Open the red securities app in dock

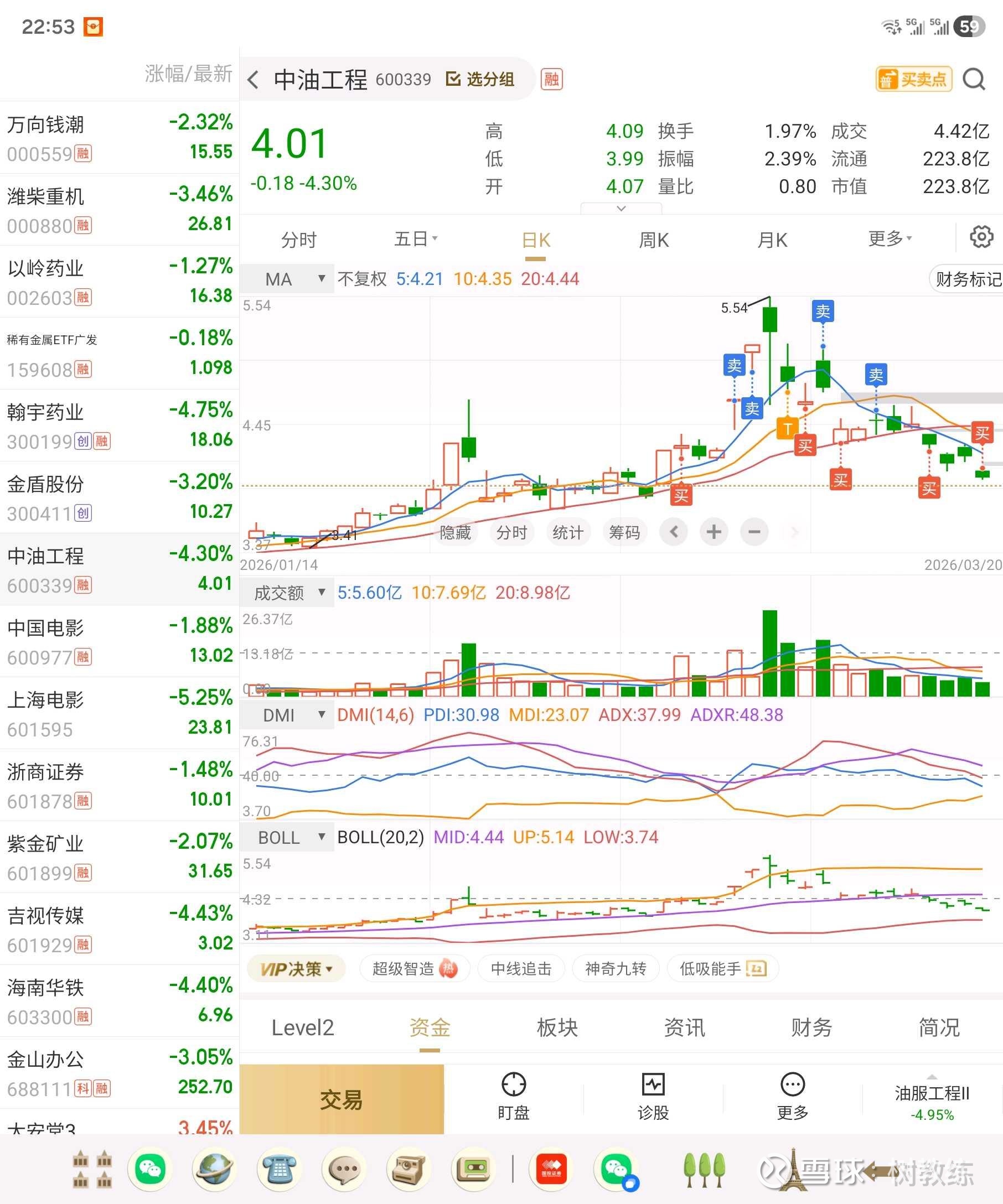click(551, 1169)
